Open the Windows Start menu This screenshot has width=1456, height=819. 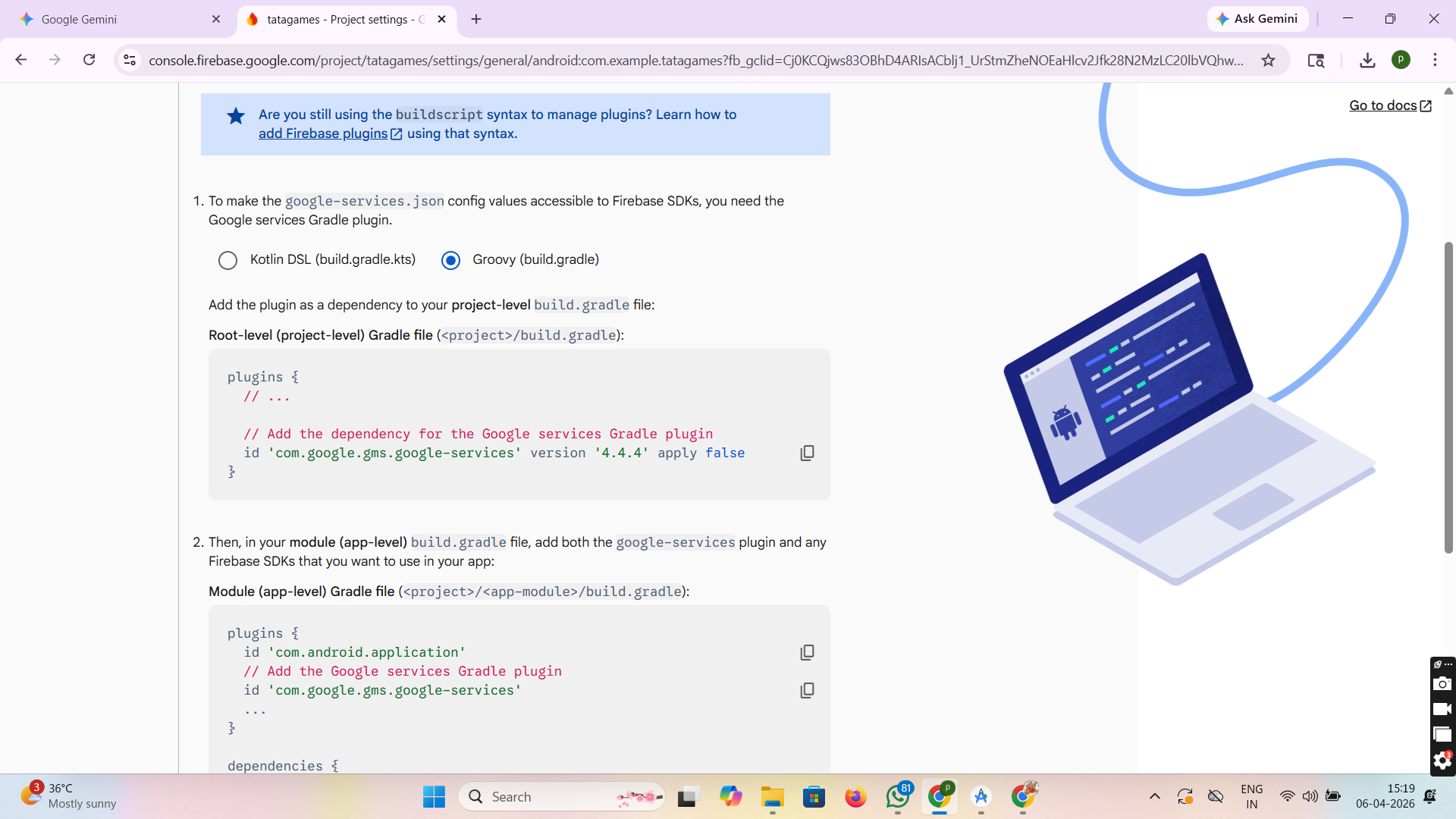[434, 796]
